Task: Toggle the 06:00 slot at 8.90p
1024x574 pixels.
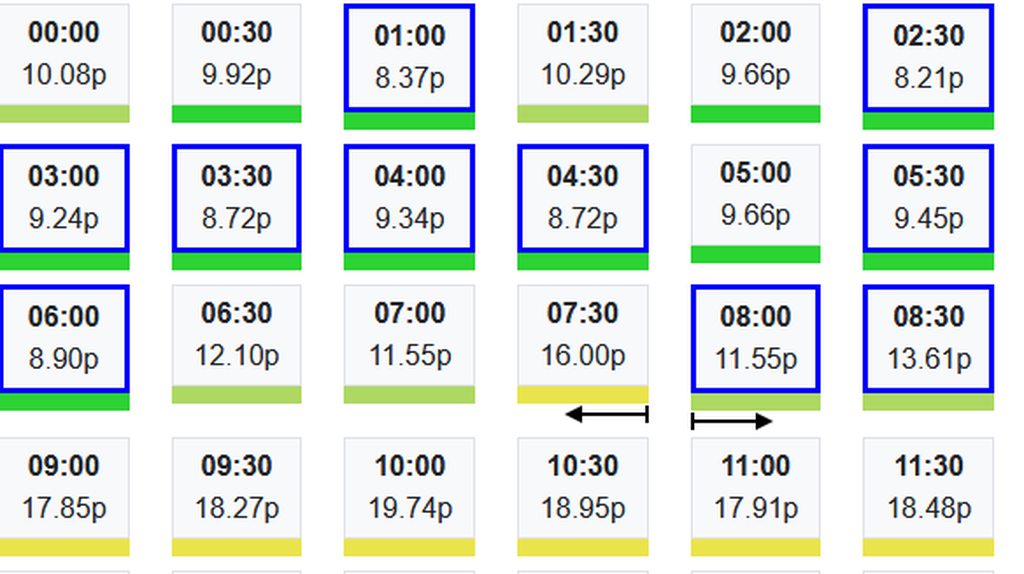Action: (x=64, y=338)
